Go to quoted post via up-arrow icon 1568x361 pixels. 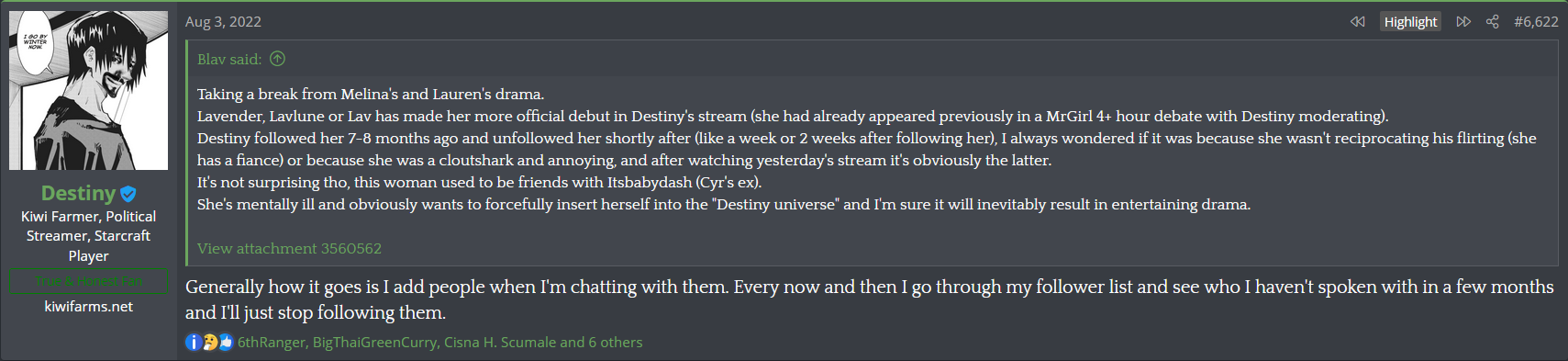pos(277,59)
